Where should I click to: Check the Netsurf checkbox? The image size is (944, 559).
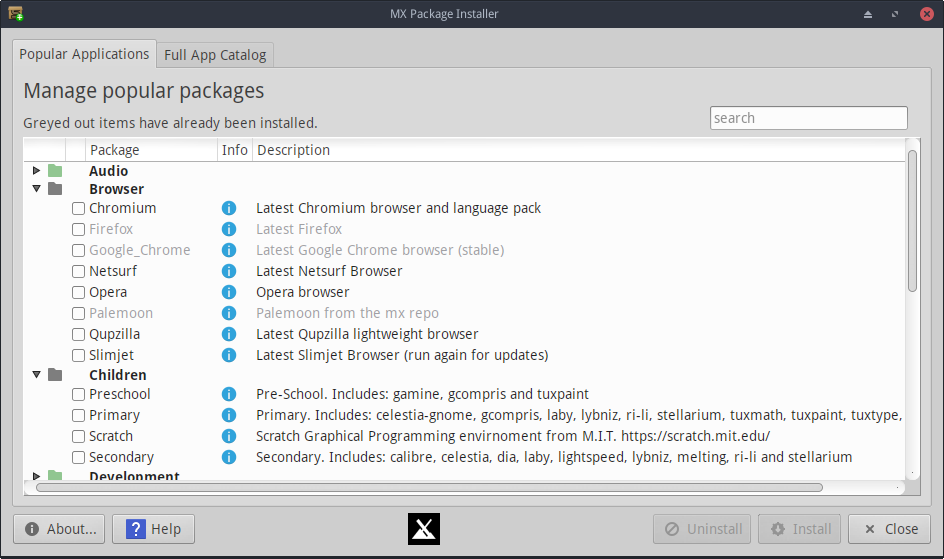[78, 272]
